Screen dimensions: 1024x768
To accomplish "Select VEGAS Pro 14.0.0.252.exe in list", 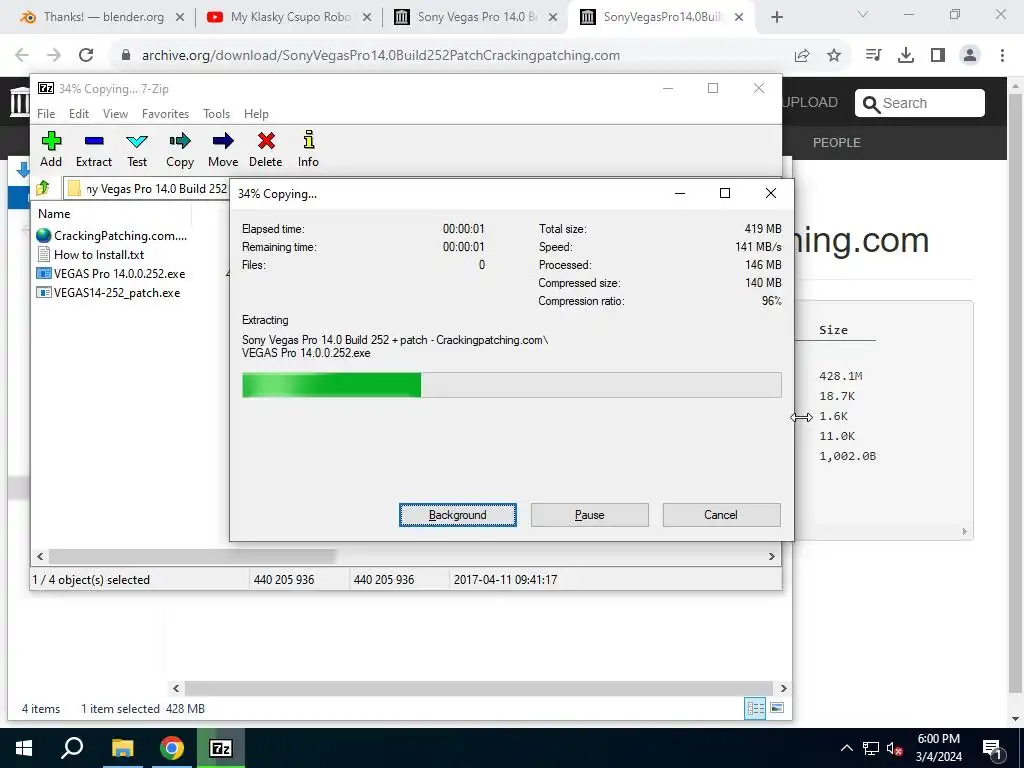I will click(x=112, y=274).
